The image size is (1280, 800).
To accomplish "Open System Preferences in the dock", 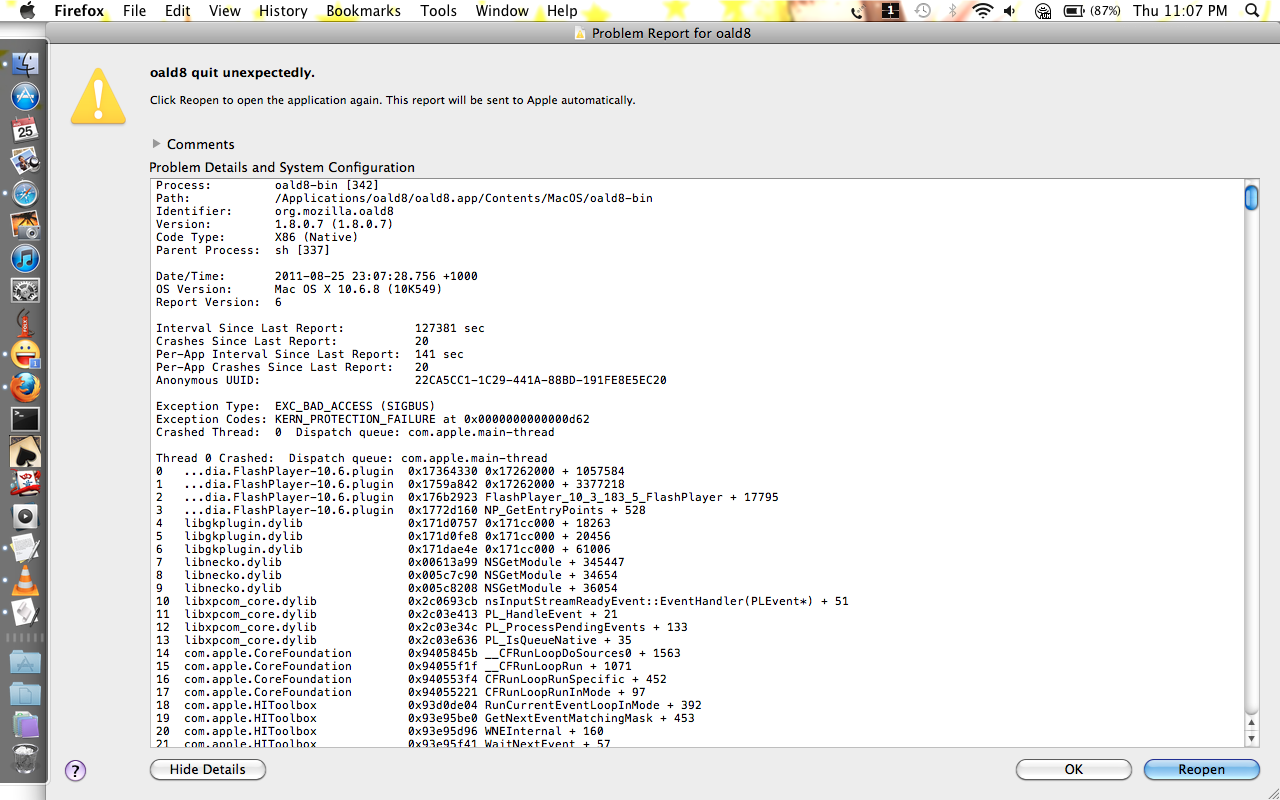I will (25, 291).
